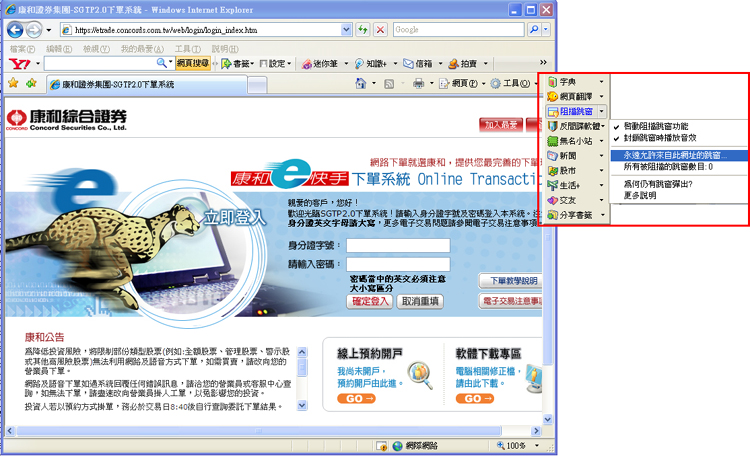Click the 反間諜軟體 anti-spyware item
Viewport: 750px width, 456px height.
574,126
